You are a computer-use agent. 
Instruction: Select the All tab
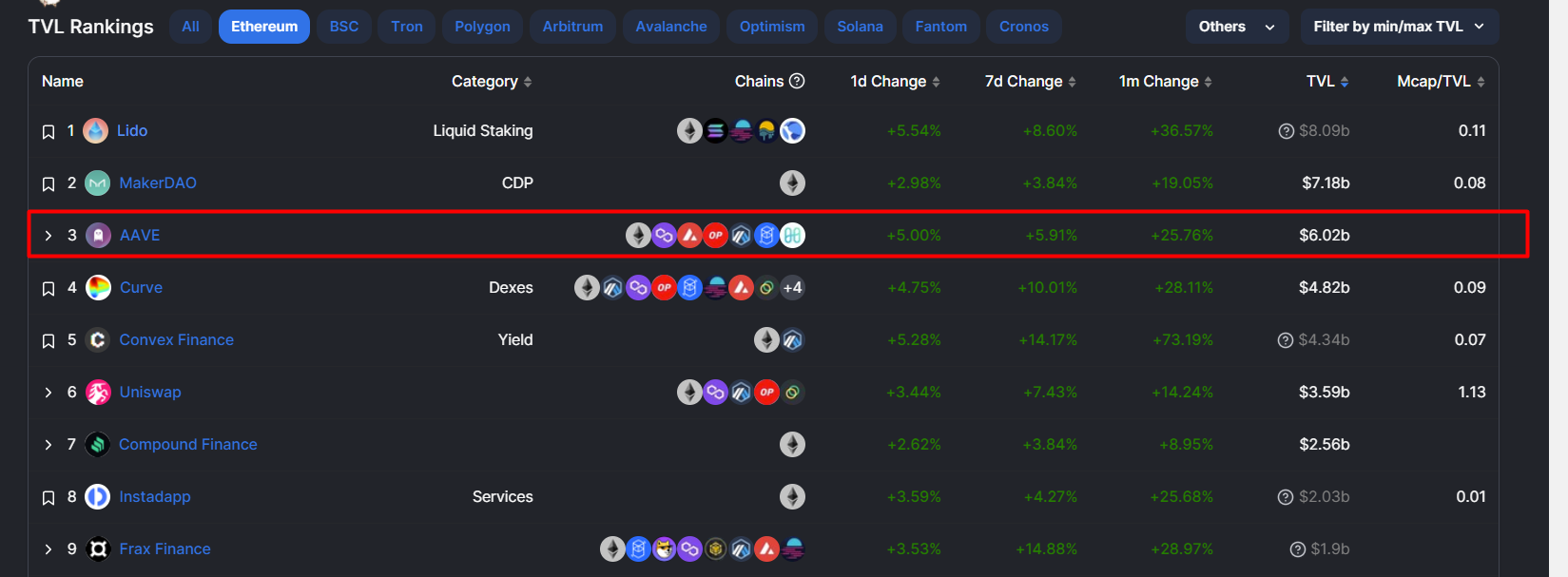(189, 26)
